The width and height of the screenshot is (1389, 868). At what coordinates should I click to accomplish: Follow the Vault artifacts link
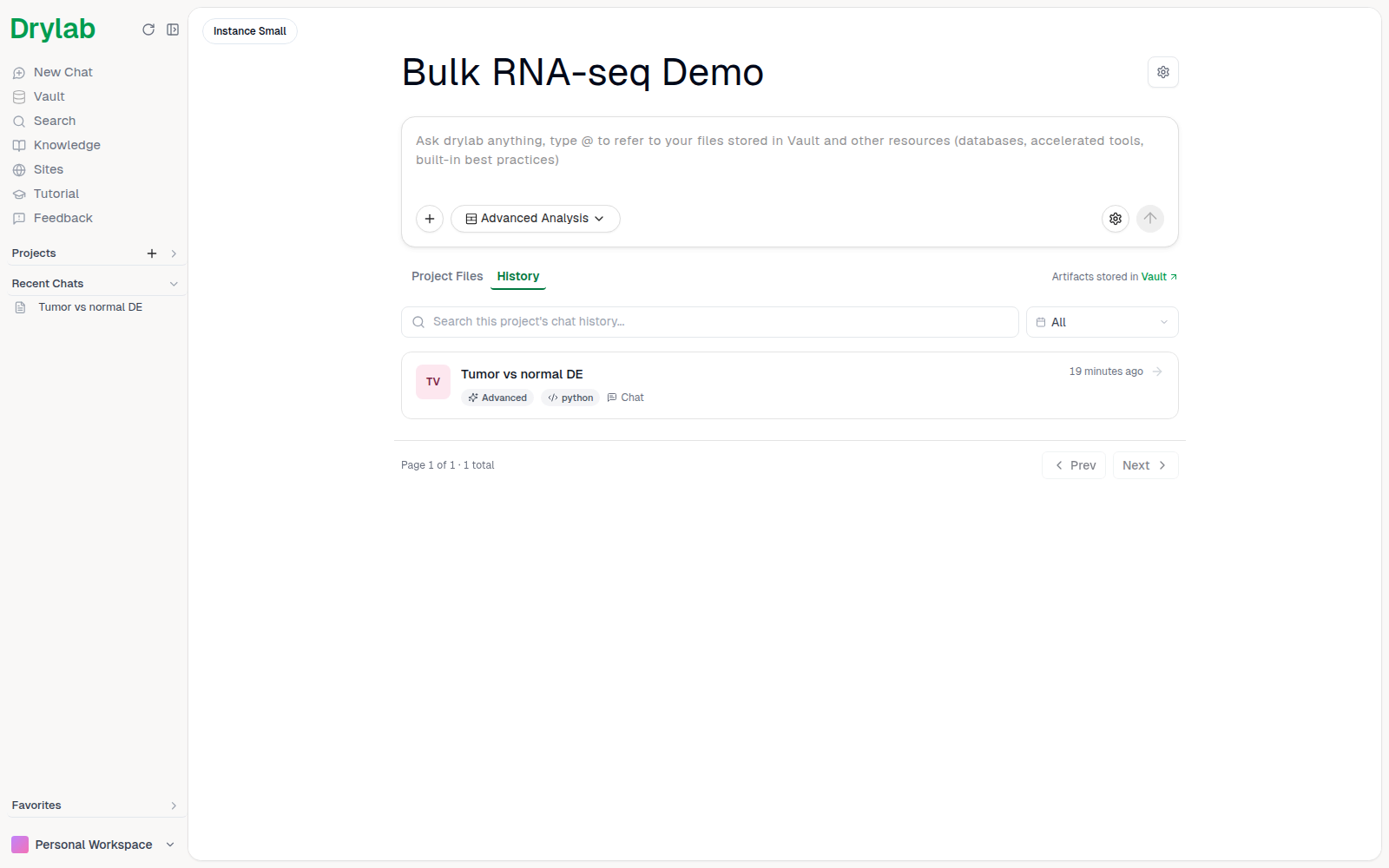click(1159, 277)
